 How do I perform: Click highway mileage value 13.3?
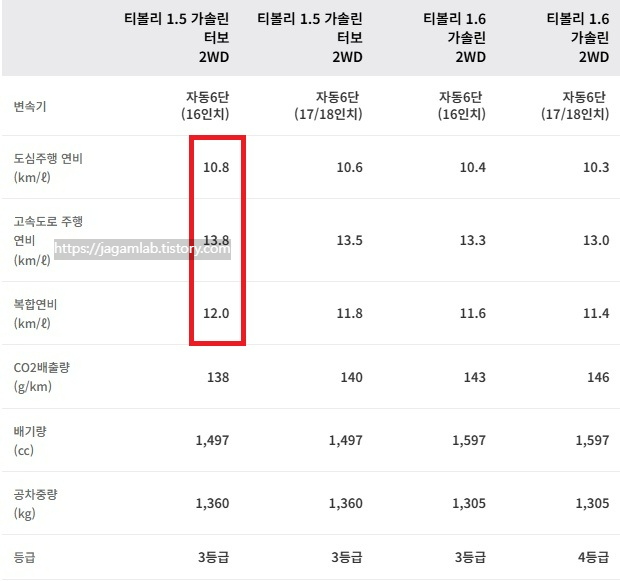pyautogui.click(x=473, y=240)
